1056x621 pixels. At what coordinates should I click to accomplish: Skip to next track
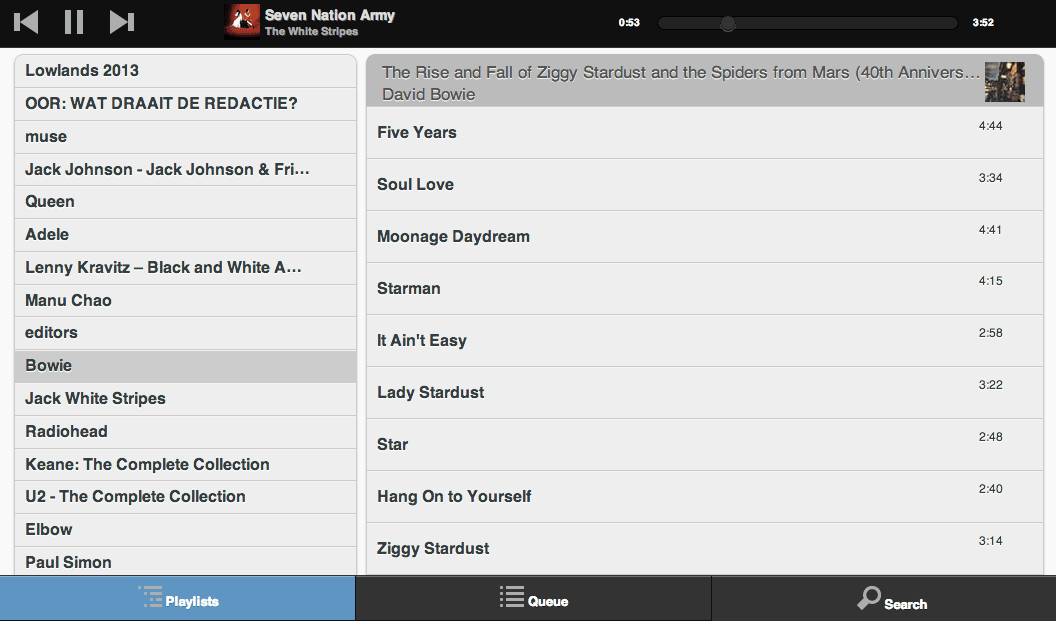[x=122, y=22]
